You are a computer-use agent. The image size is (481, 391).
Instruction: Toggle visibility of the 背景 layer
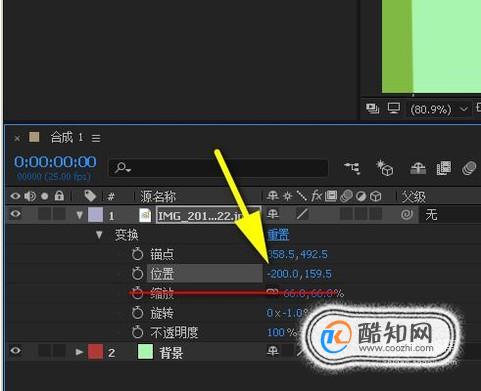click(16, 351)
